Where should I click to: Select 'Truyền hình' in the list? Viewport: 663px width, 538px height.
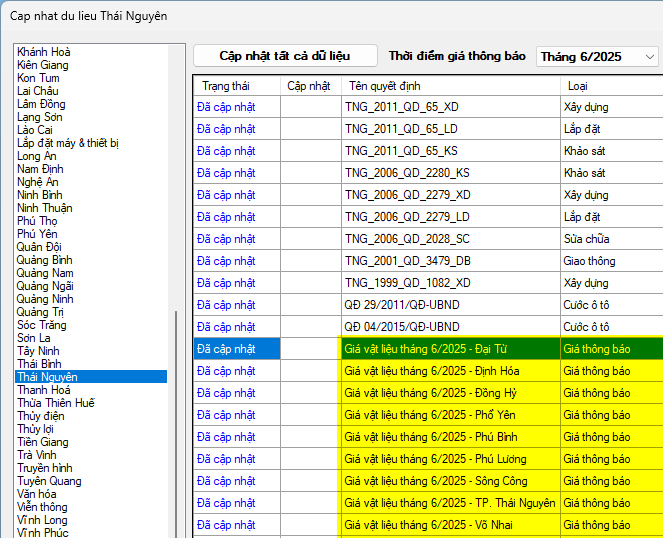(44, 468)
